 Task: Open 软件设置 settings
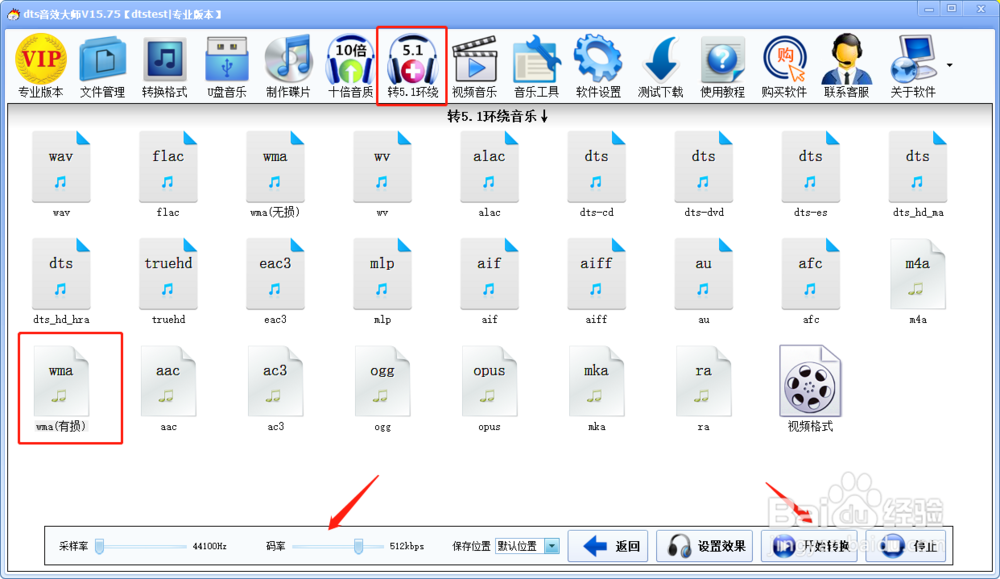click(x=598, y=66)
